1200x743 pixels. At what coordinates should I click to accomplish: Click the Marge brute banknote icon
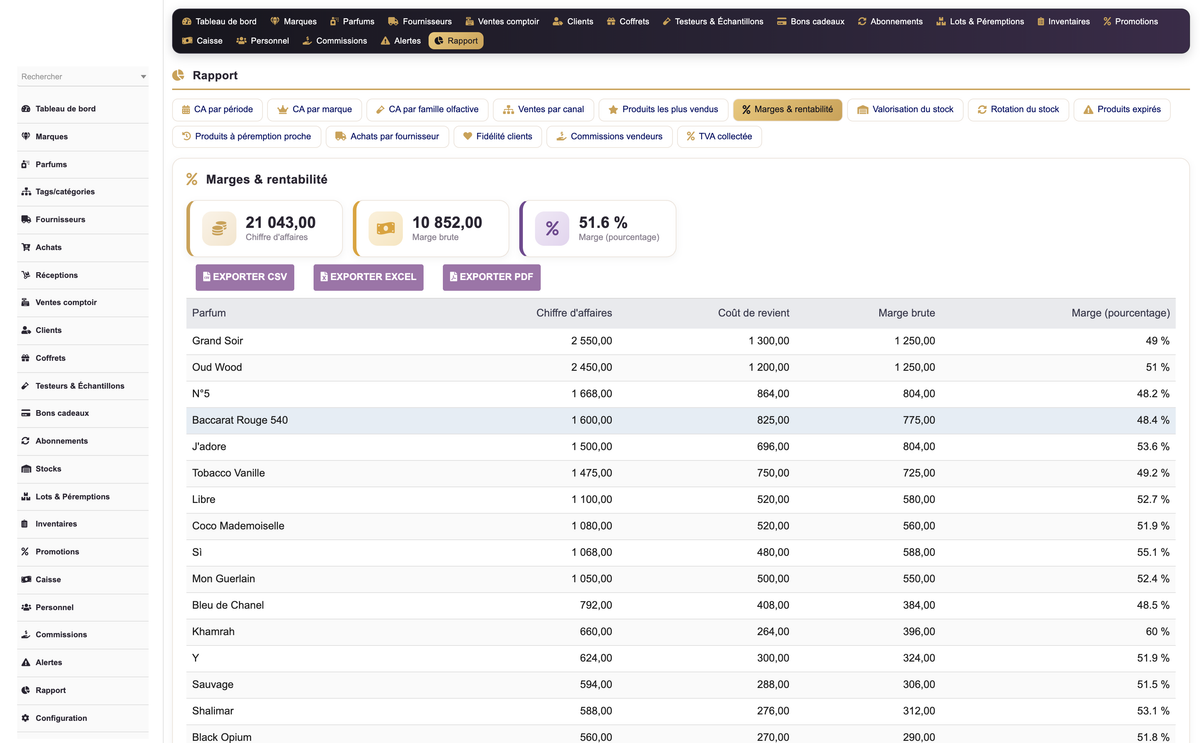click(385, 228)
